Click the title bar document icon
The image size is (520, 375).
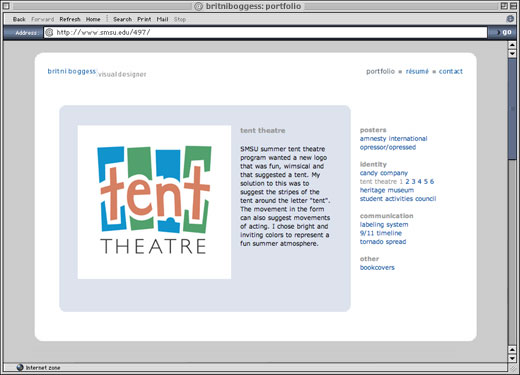(199, 6)
